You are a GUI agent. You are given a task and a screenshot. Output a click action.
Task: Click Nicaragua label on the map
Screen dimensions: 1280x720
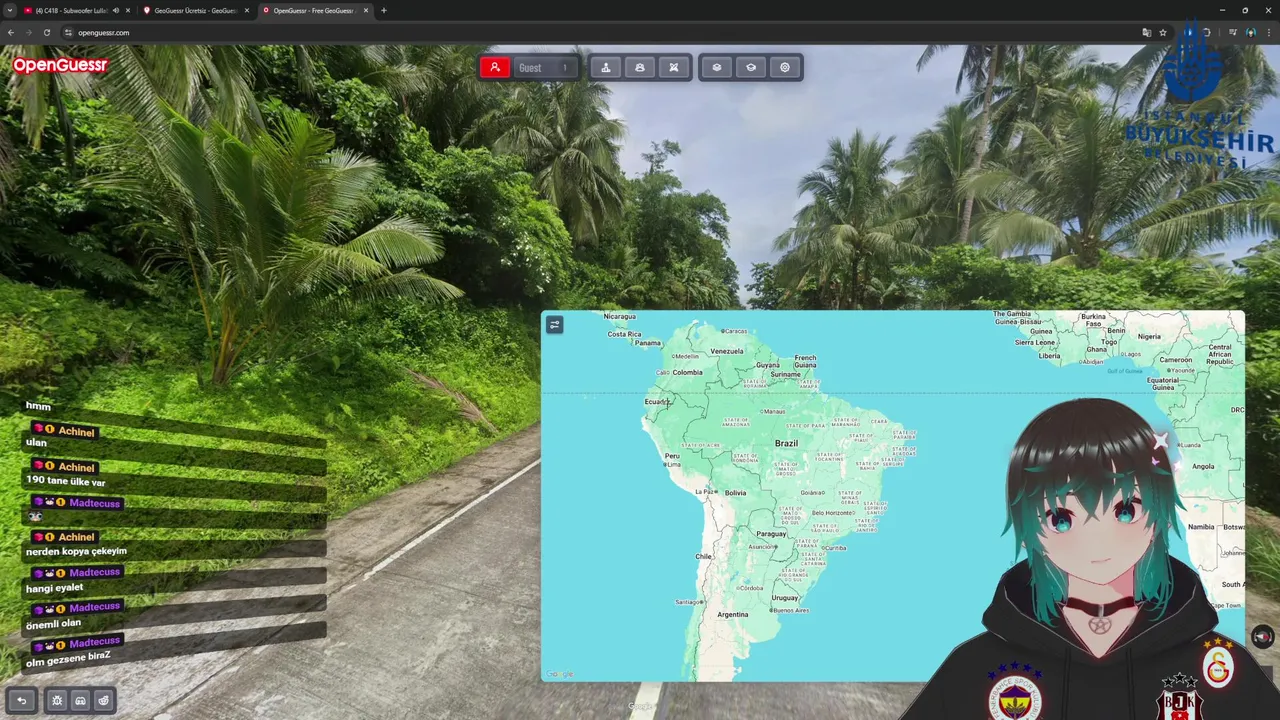pyautogui.click(x=620, y=316)
